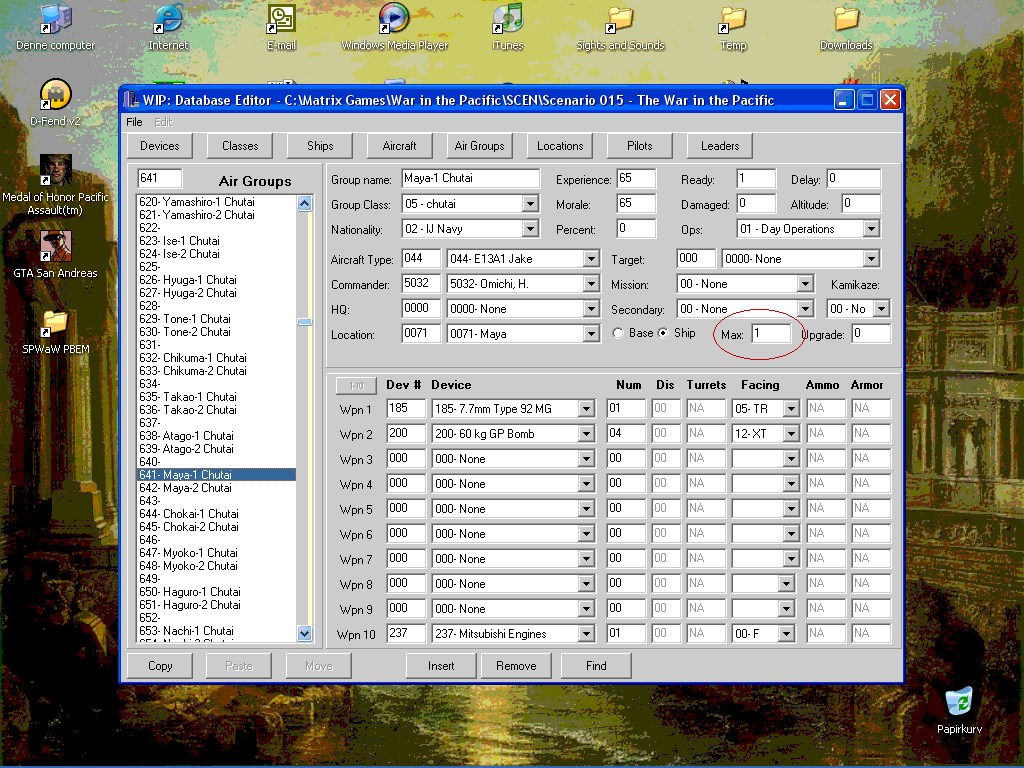Open the GTA San Andreas shortcut
The width and height of the screenshot is (1024, 768).
click(55, 246)
